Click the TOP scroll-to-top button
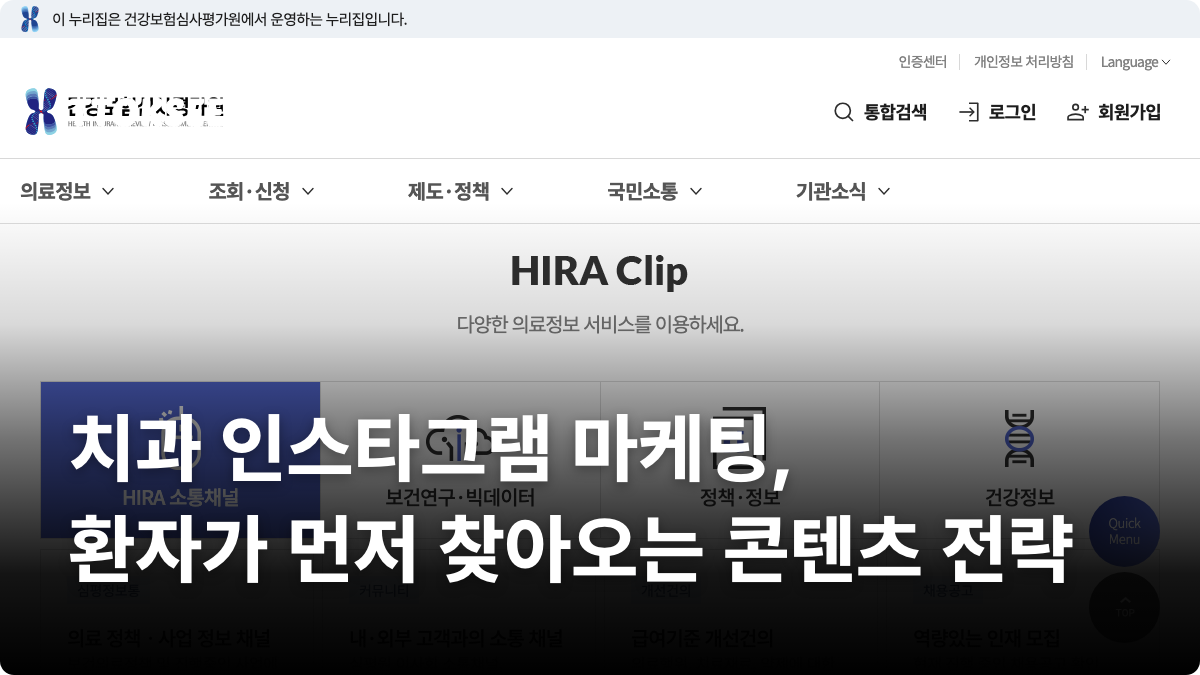This screenshot has height=675, width=1200. click(1124, 608)
